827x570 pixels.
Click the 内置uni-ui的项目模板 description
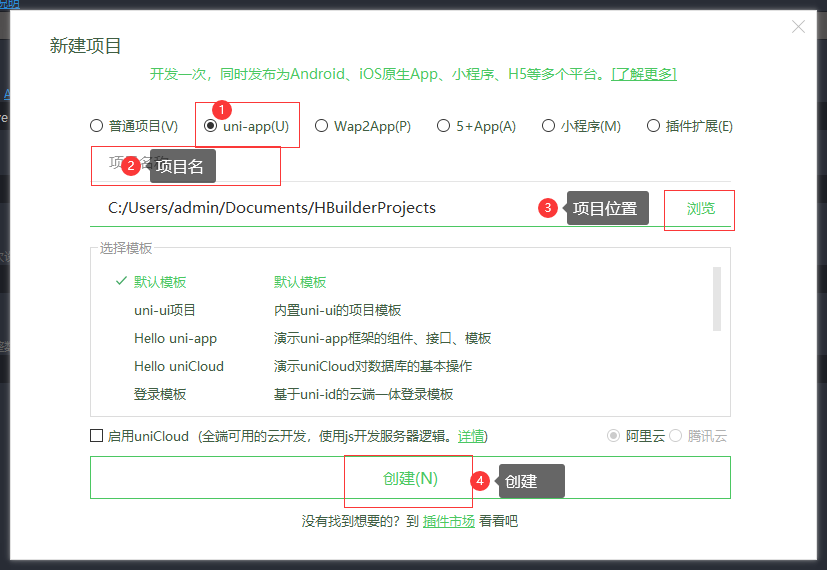point(338,310)
